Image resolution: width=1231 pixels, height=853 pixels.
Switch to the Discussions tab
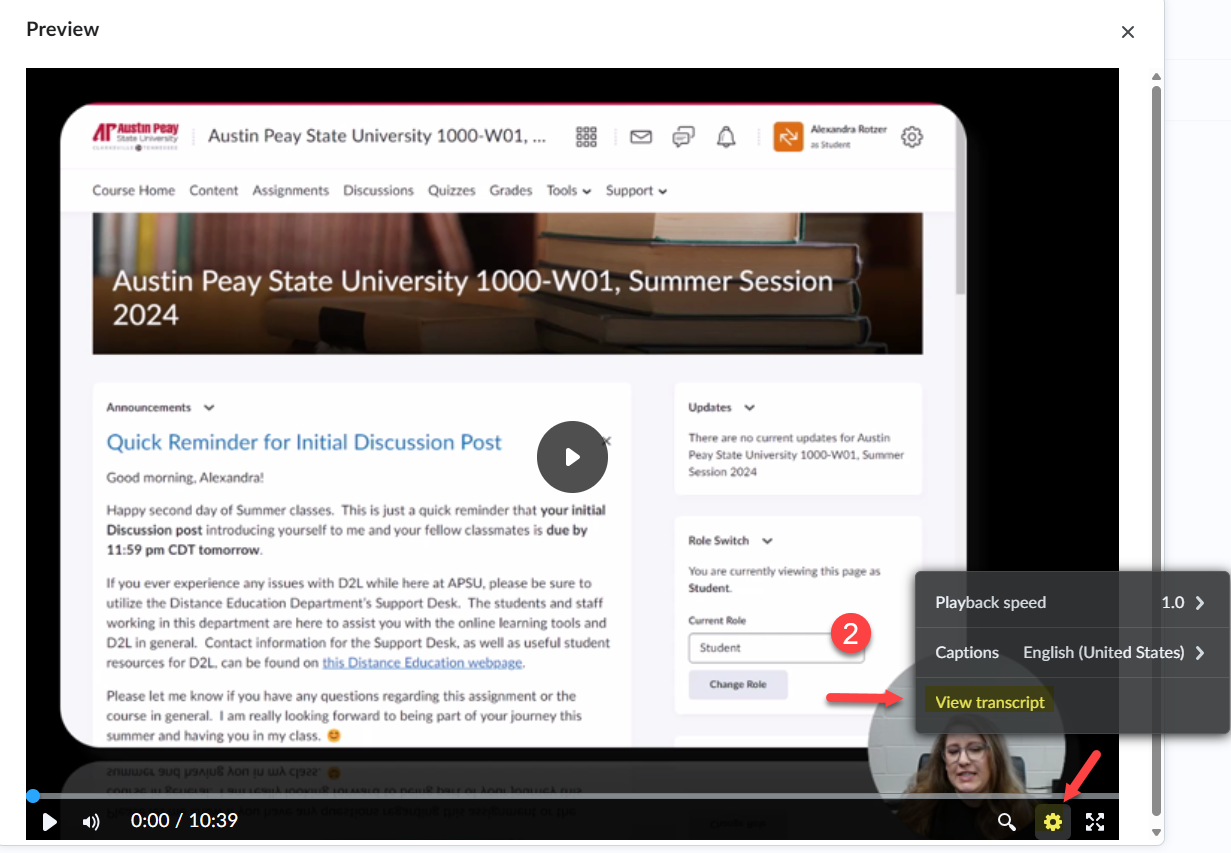[378, 190]
